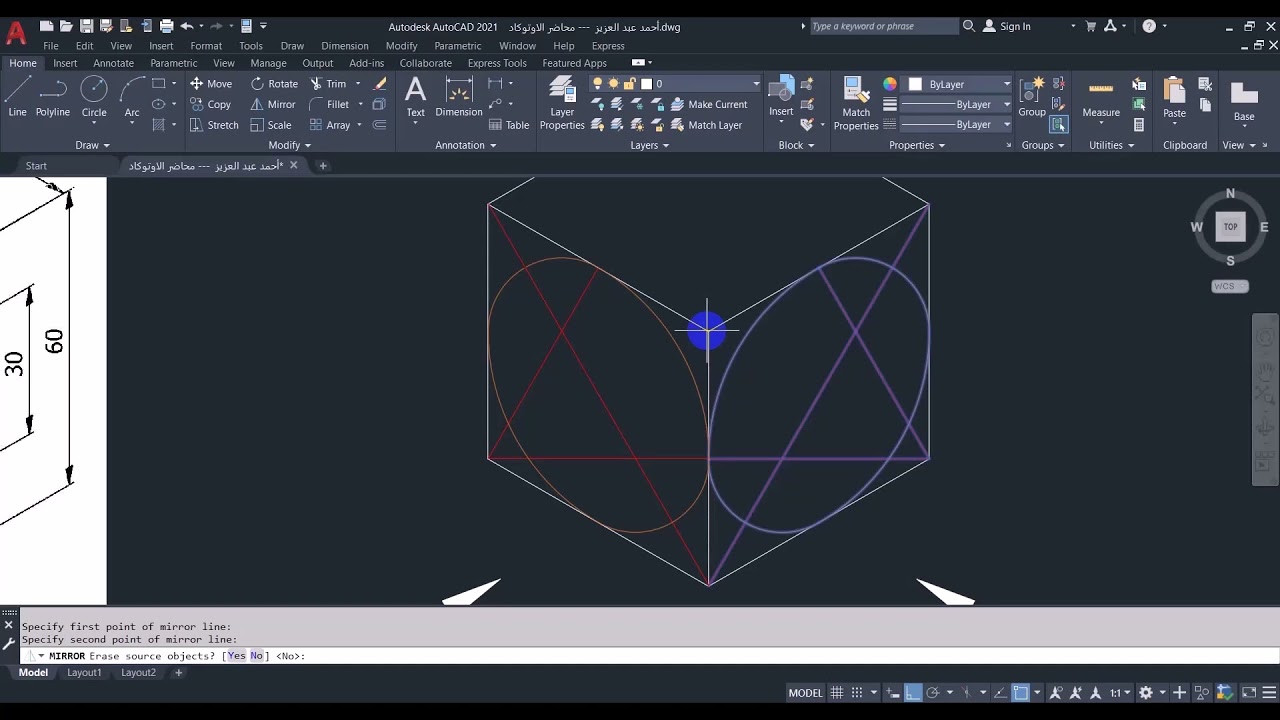
Task: Insert a Table
Action: pos(509,125)
